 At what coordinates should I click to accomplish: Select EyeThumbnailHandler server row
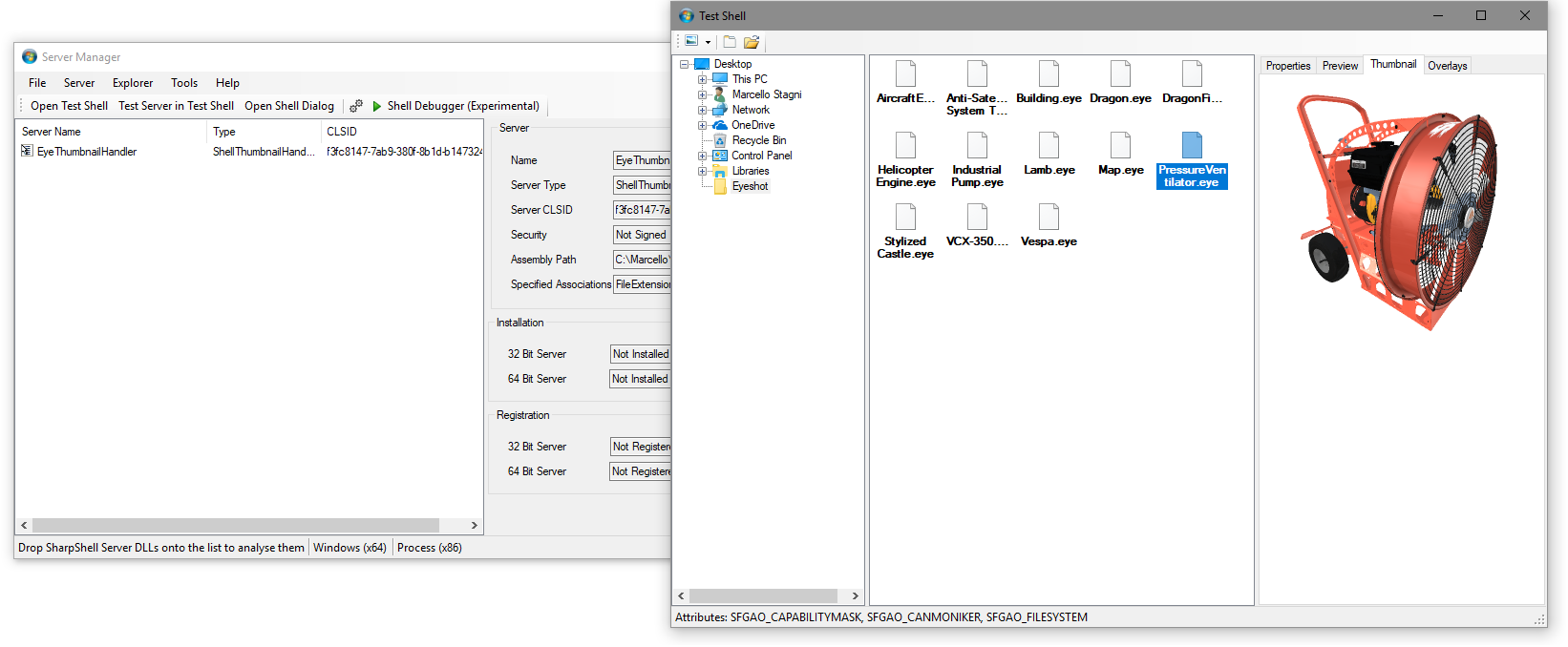click(x=86, y=152)
